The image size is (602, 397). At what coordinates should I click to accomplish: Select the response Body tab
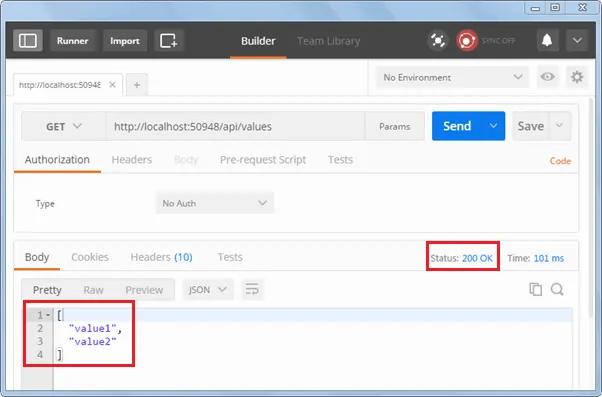pyautogui.click(x=37, y=257)
